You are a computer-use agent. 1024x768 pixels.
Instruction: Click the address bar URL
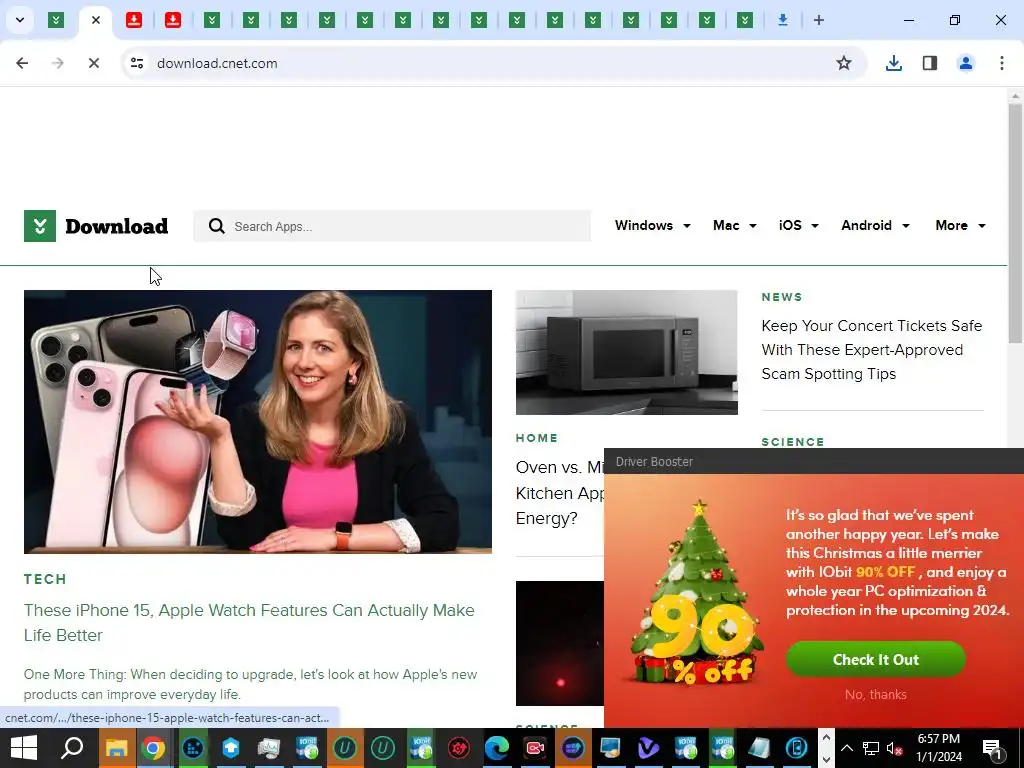(217, 63)
